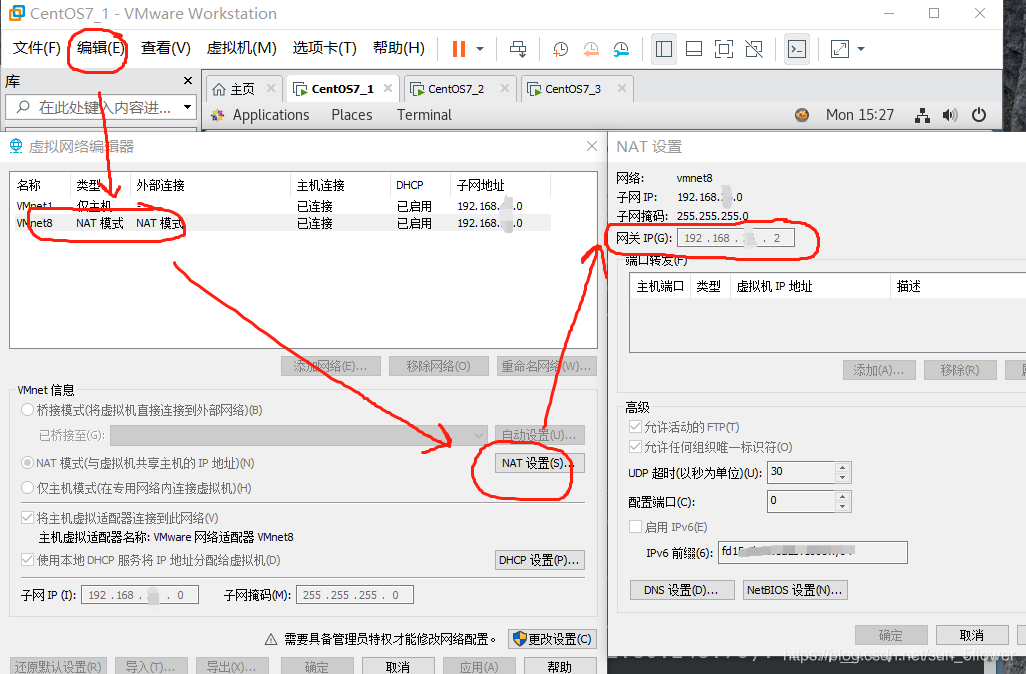1026x674 pixels.
Task: Click the IPv6 前缀 input field
Action: coord(813,552)
